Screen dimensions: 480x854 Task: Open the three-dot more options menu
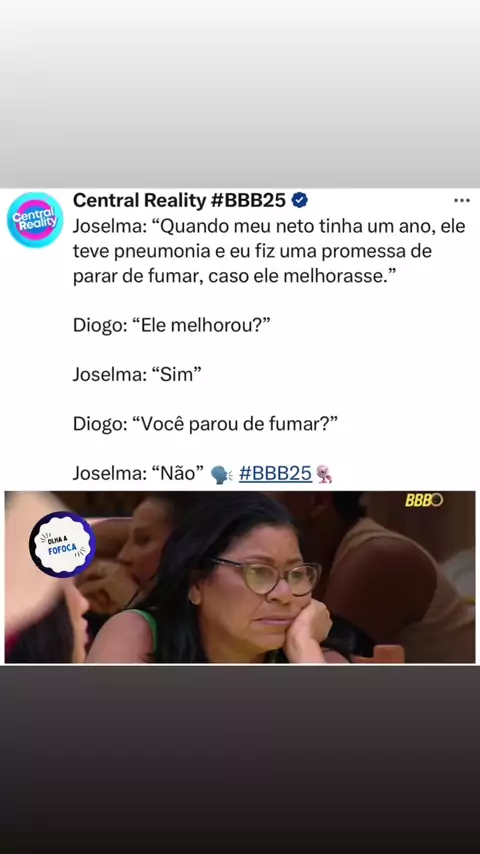[461, 200]
